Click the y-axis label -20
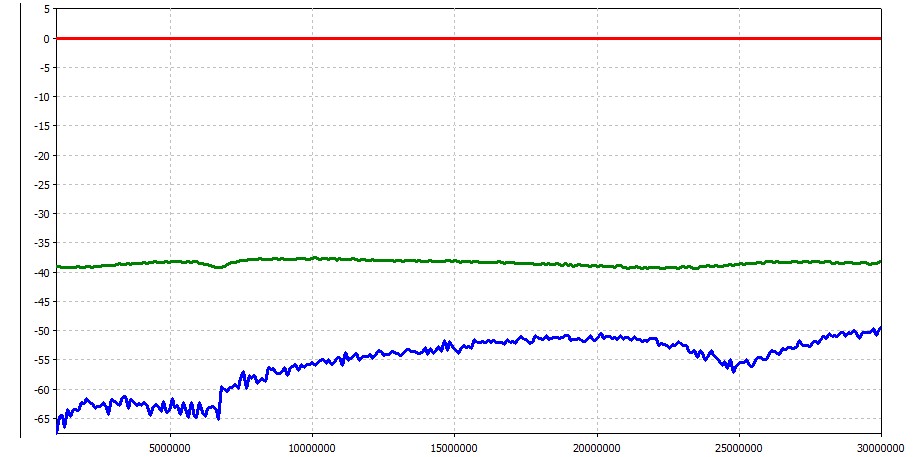918x457 pixels. click(41, 155)
